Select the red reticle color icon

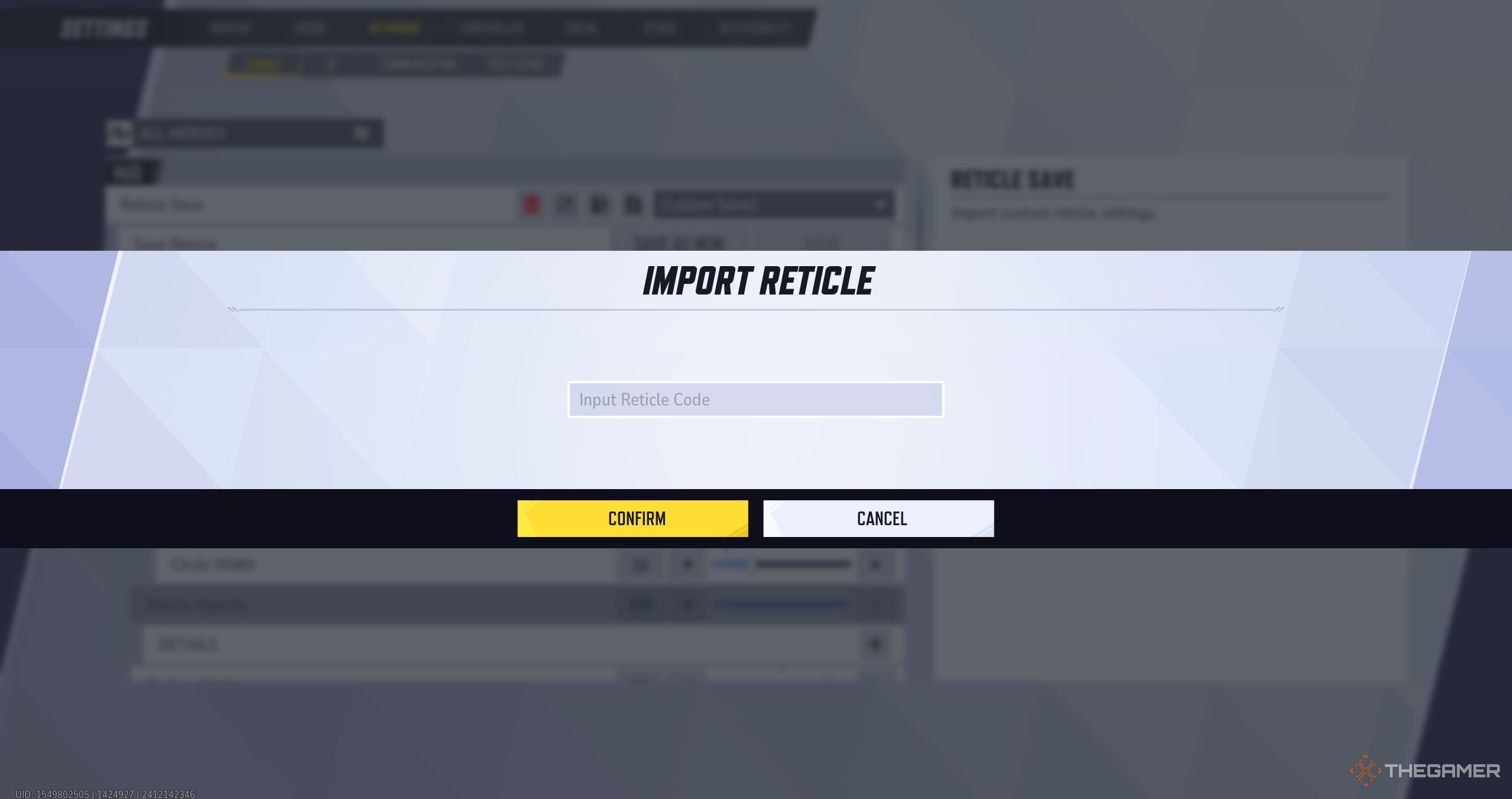coord(531,205)
